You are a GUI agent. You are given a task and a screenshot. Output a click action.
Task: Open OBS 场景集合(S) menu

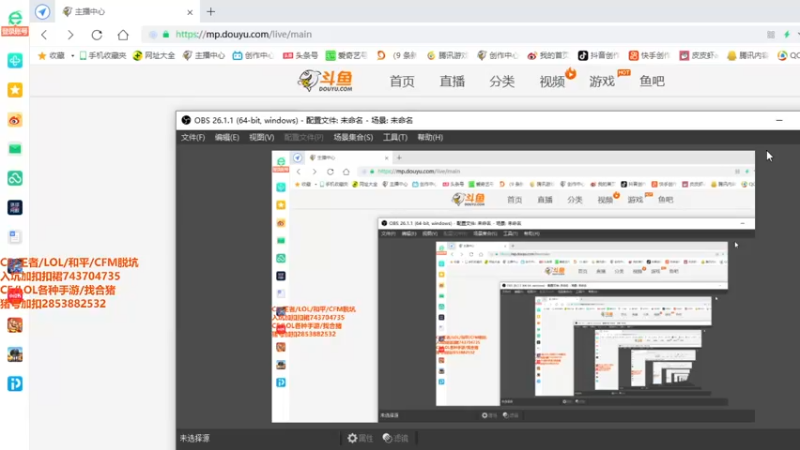pyautogui.click(x=353, y=137)
